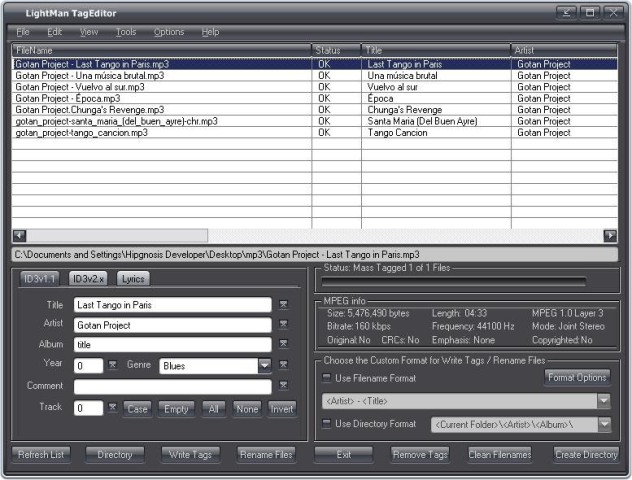Enable the Use Filename Format checkbox
Screen dimensions: 632x480
pos(326,378)
